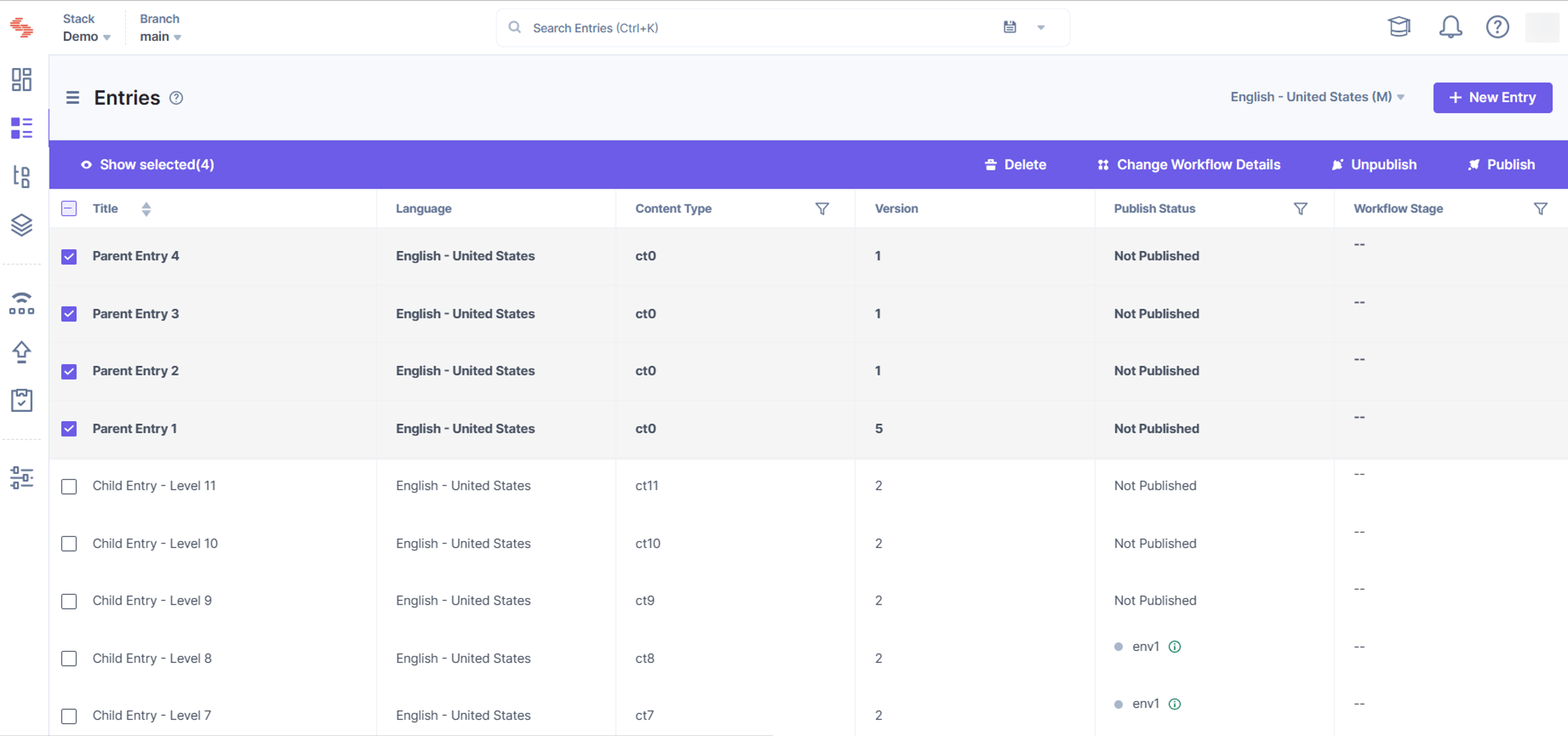Check the Child Entry - Level 11 checkbox

[69, 487]
